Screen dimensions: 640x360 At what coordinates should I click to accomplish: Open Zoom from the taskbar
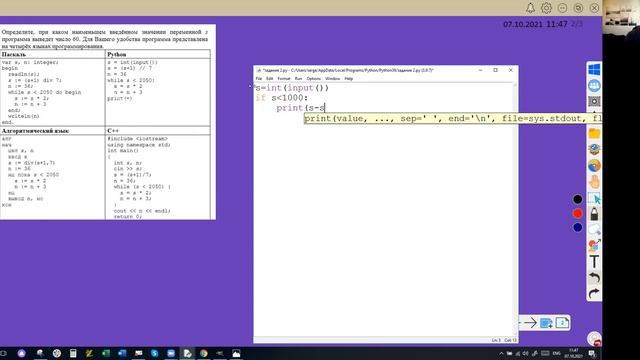pyautogui.click(x=171, y=353)
